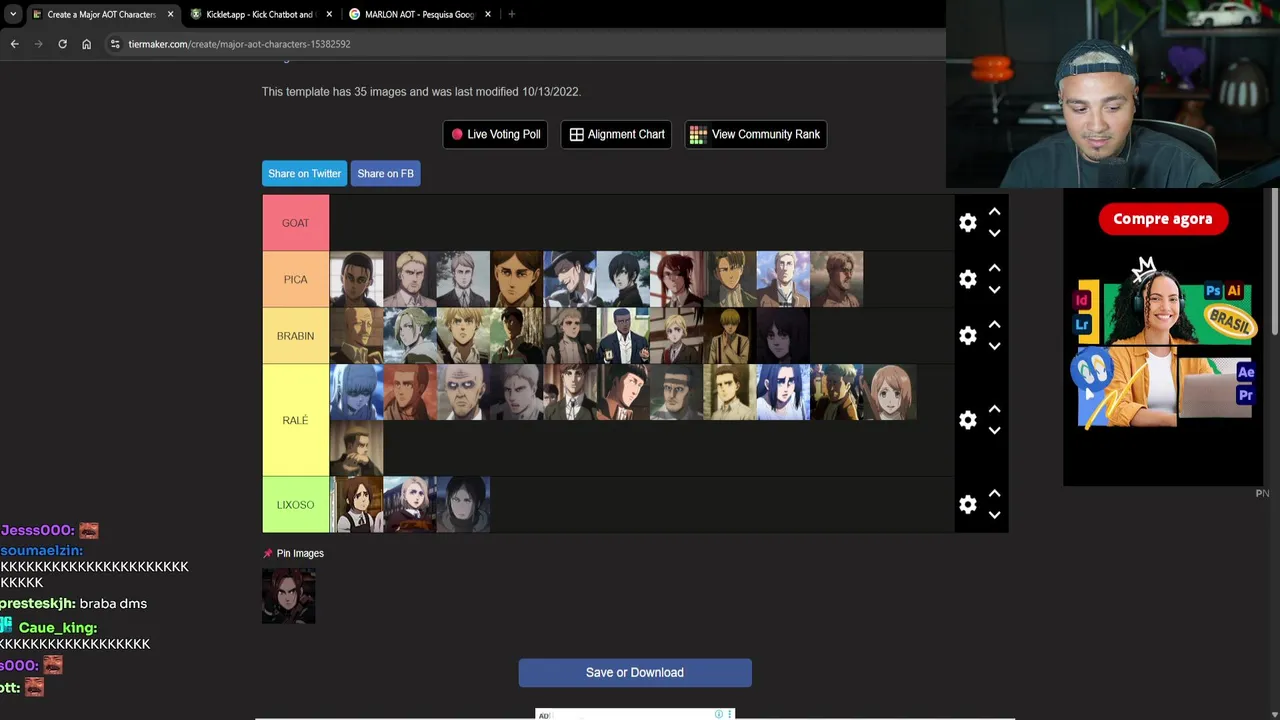Screen dimensions: 1280x720
Task: Open View Community Rank
Action: [755, 134]
